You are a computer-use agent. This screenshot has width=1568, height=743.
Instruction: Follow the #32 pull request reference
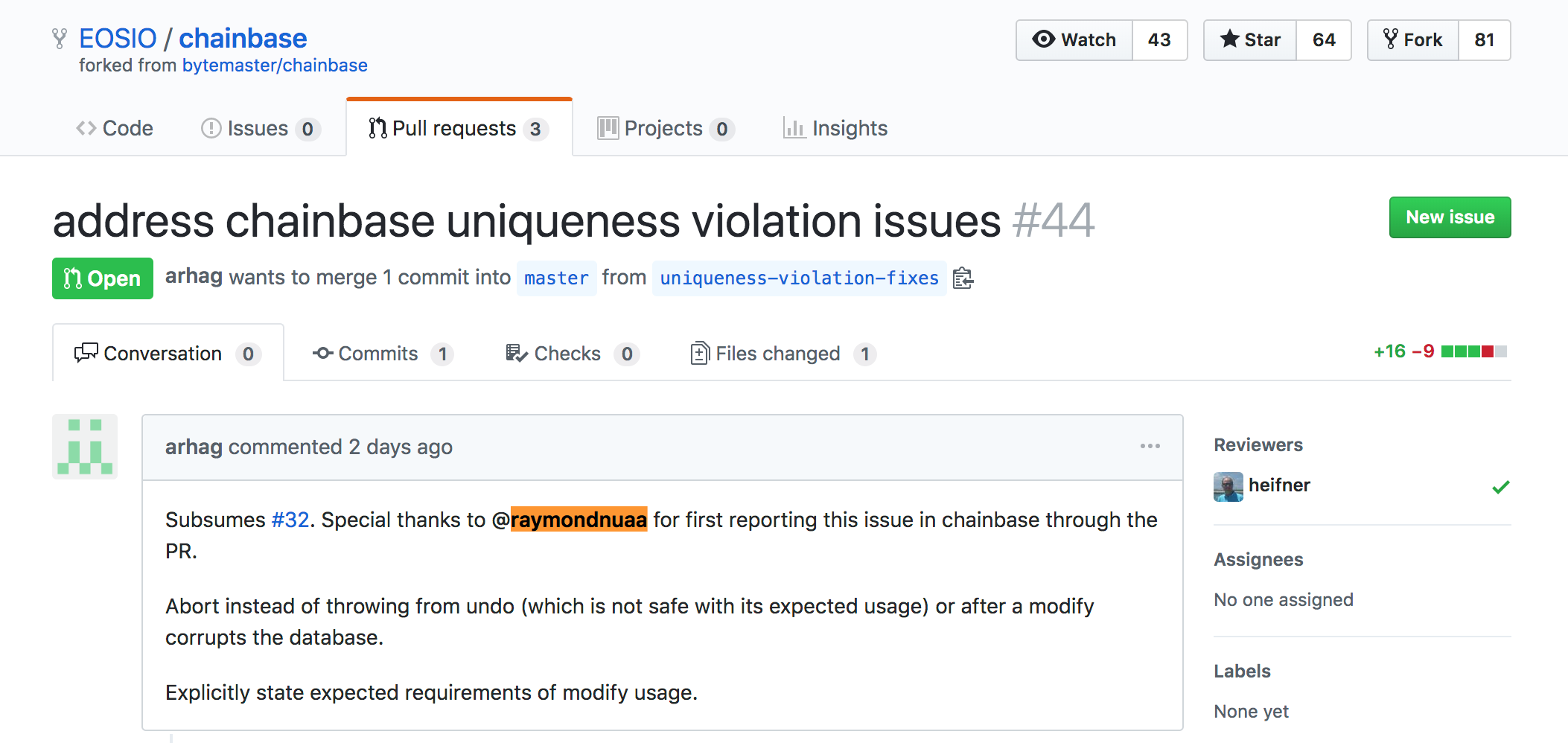[x=290, y=520]
